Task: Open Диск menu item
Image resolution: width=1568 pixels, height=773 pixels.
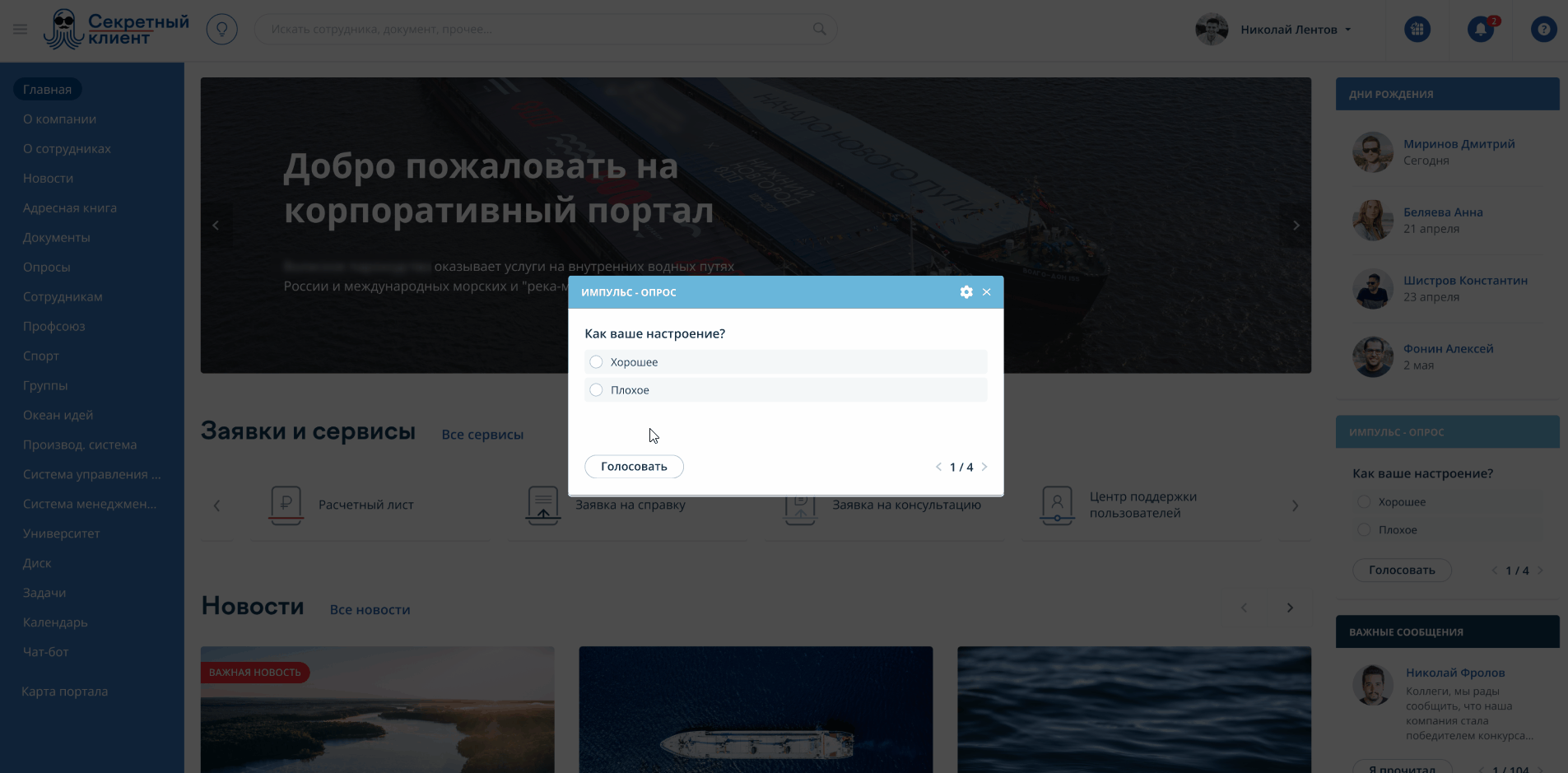Action: (37, 563)
